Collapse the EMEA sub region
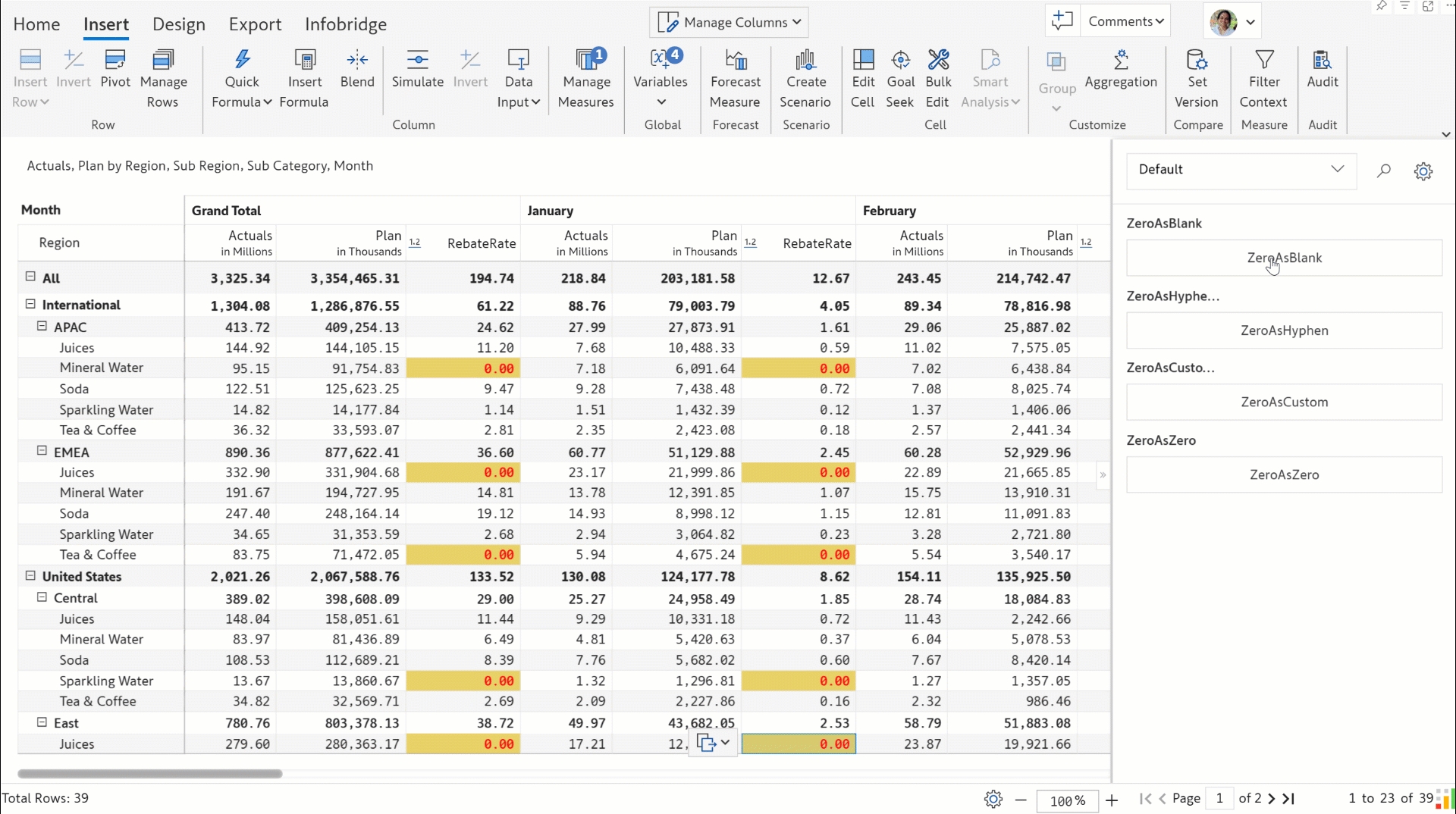This screenshot has width=1456, height=814. [42, 451]
